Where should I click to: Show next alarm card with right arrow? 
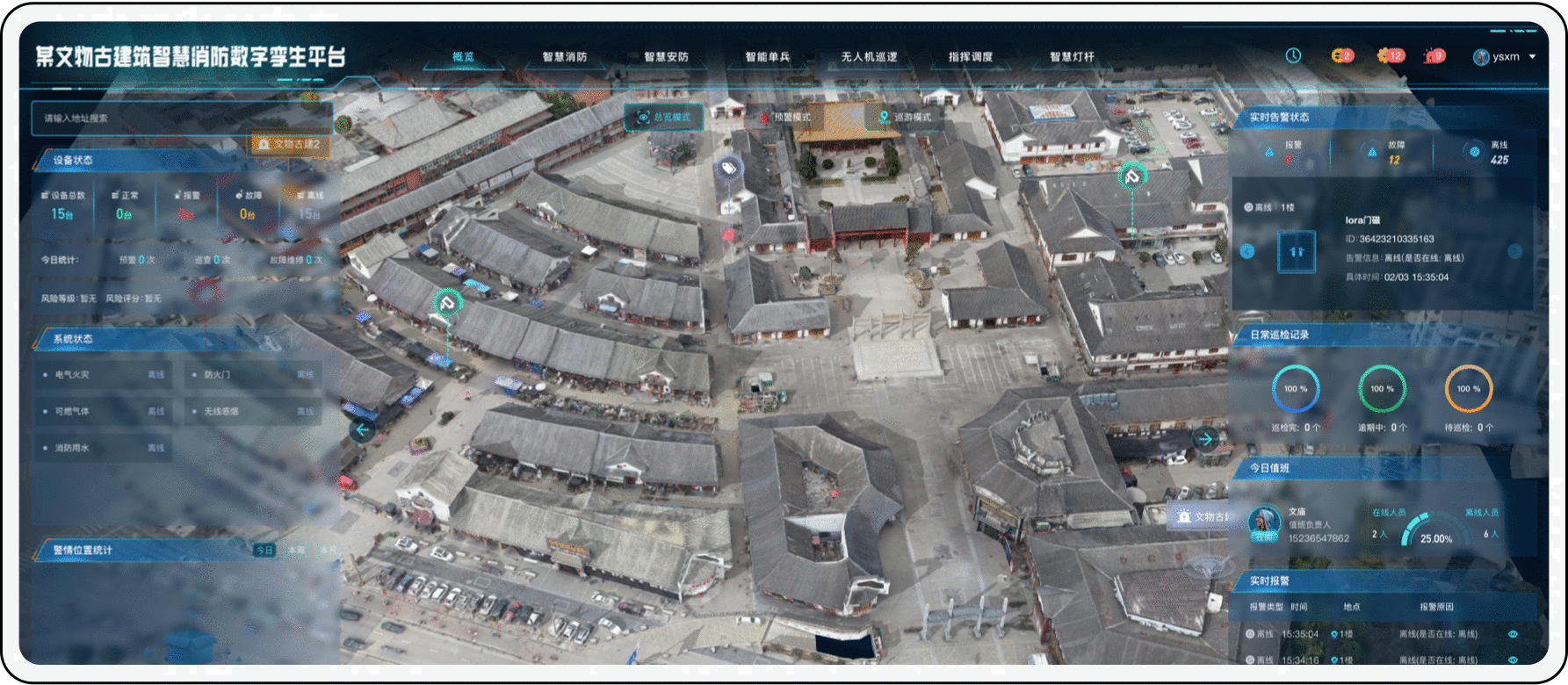coord(1514,251)
